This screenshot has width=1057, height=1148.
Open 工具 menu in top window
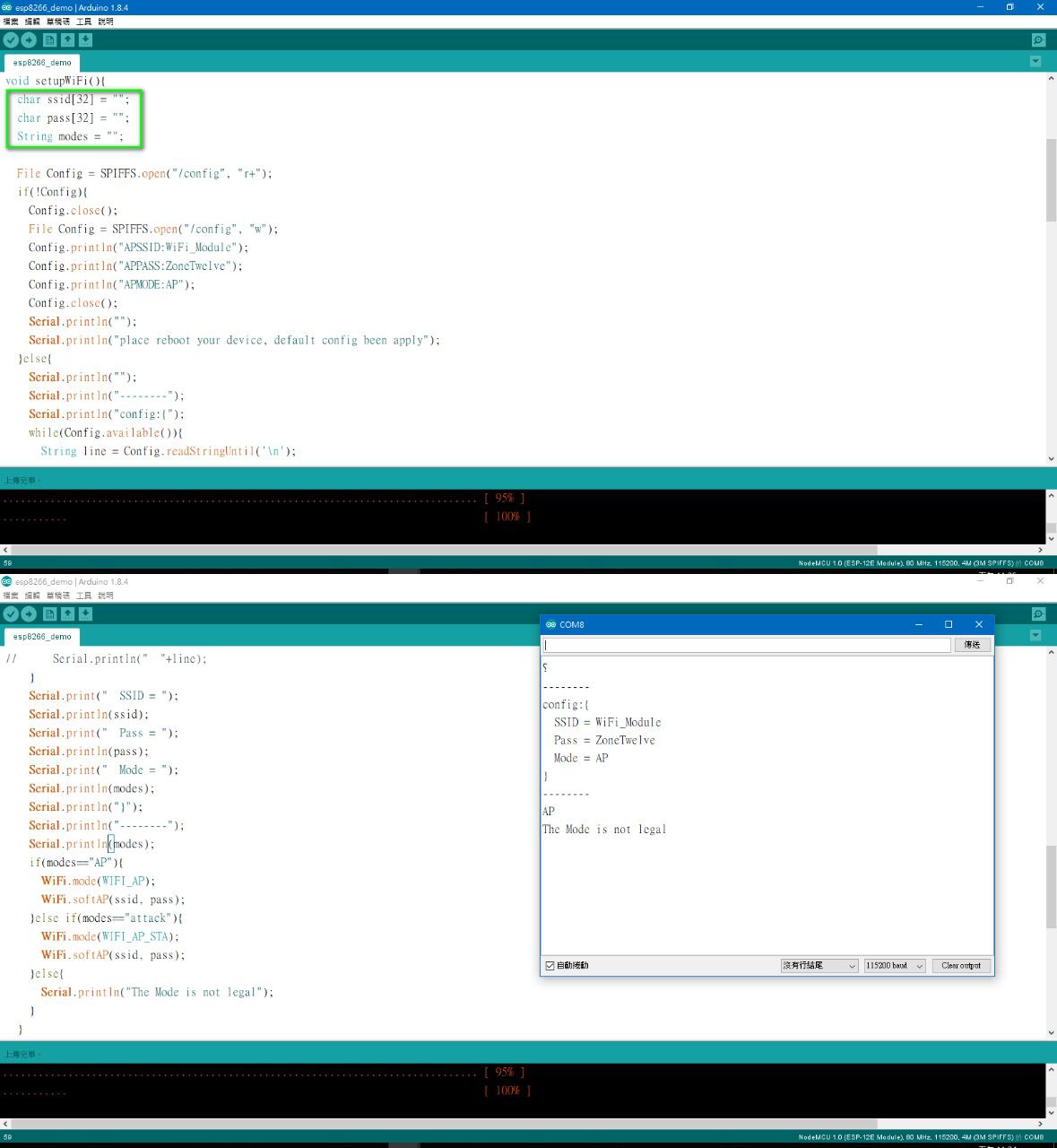click(83, 22)
